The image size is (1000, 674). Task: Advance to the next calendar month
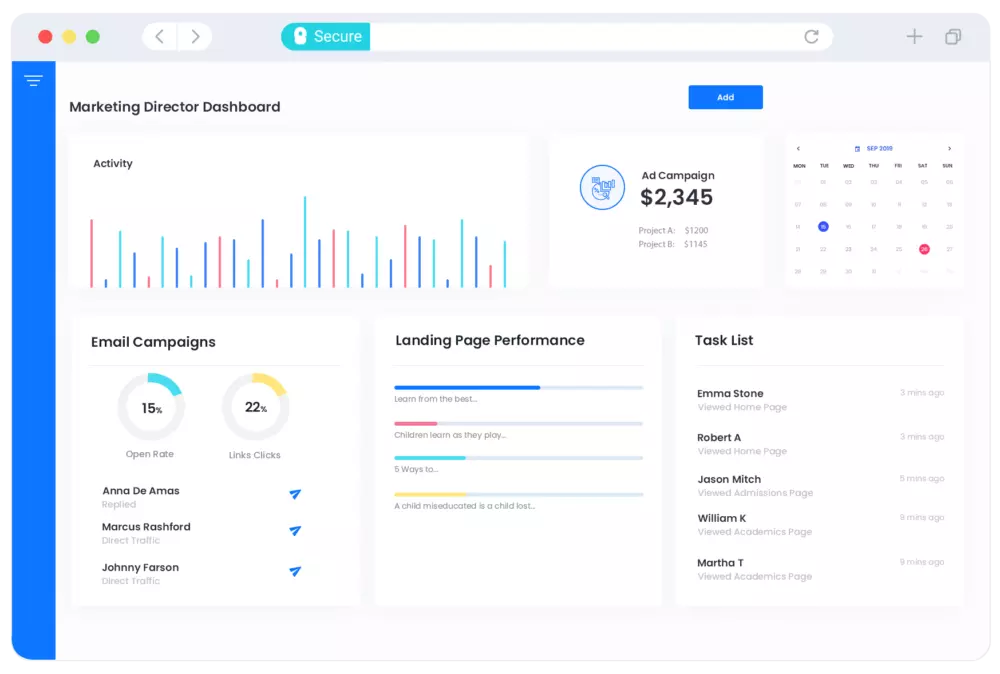(949, 149)
